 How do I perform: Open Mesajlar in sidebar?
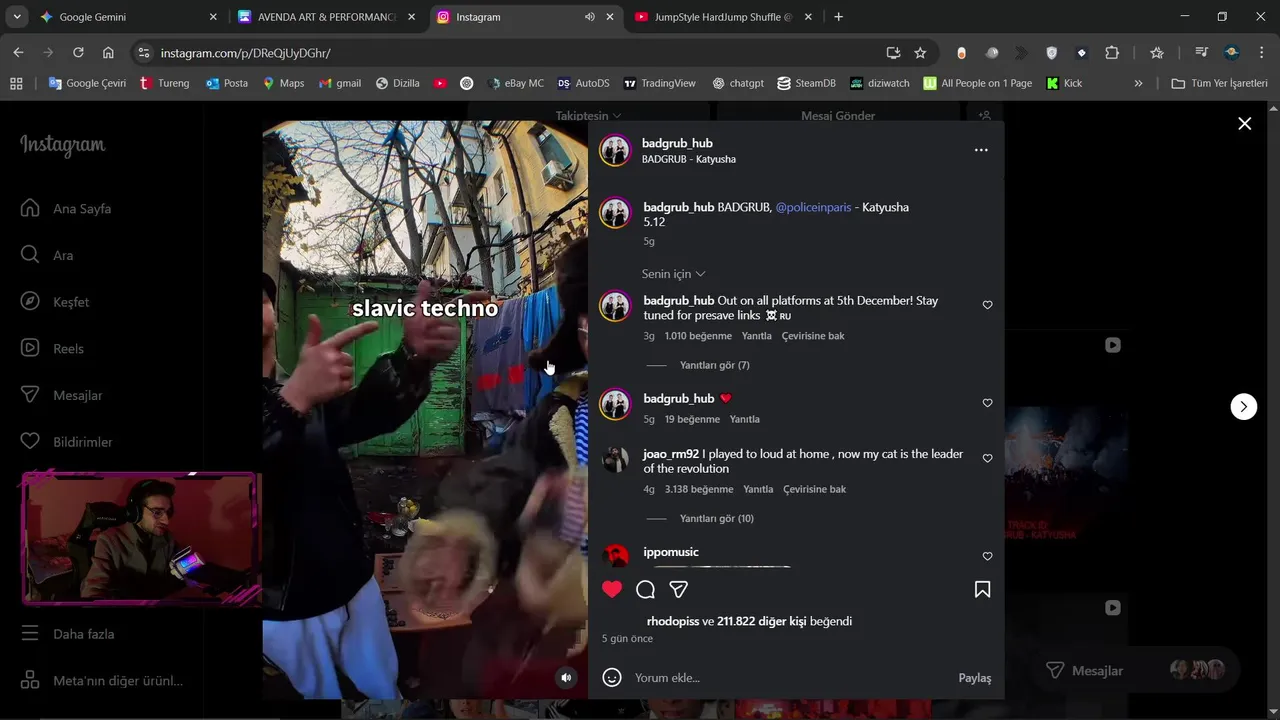click(x=62, y=395)
